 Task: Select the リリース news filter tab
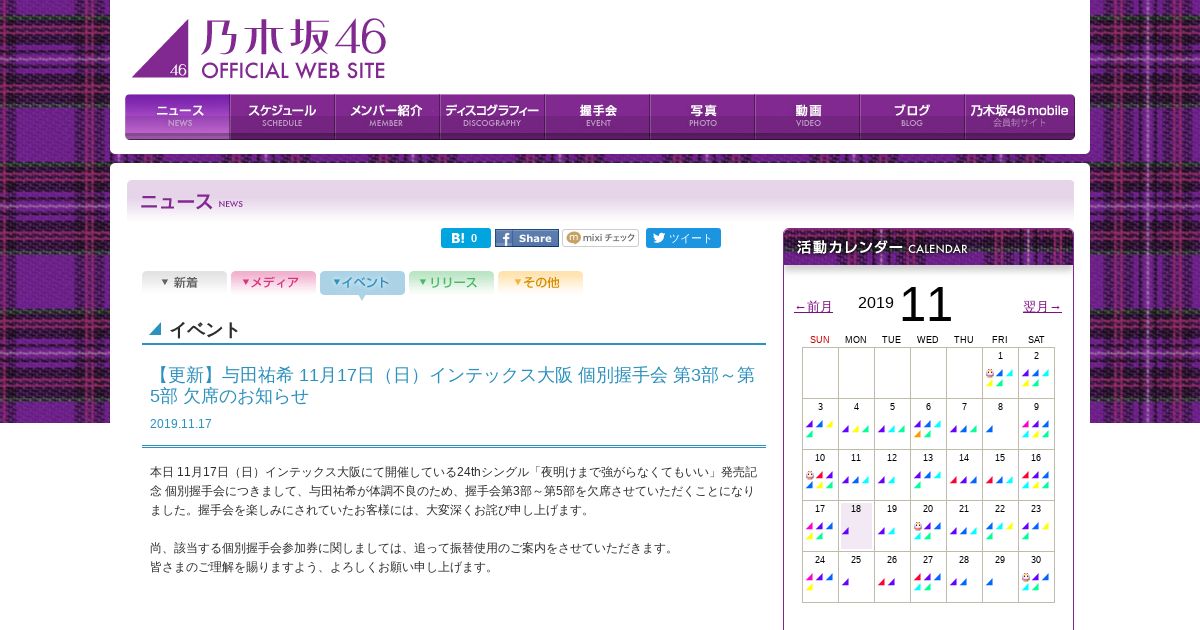coord(451,282)
